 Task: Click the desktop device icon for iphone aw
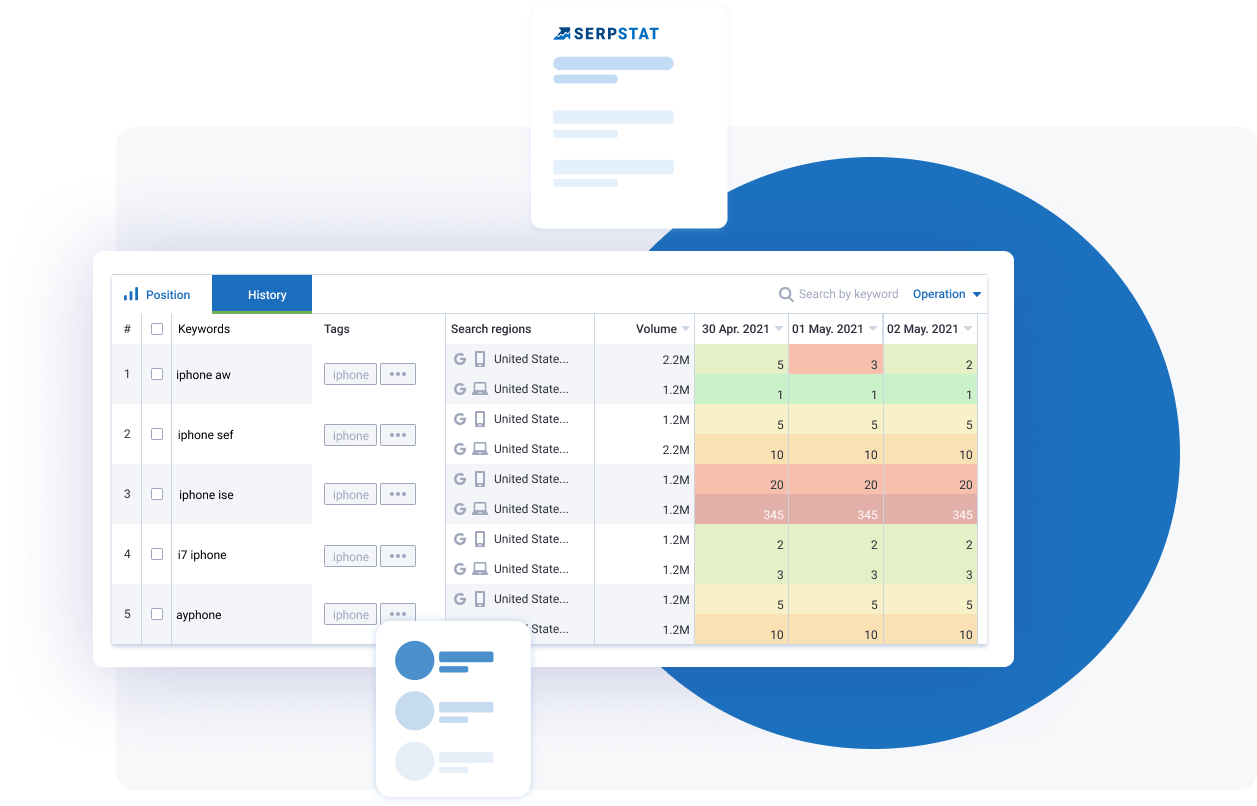pos(480,389)
